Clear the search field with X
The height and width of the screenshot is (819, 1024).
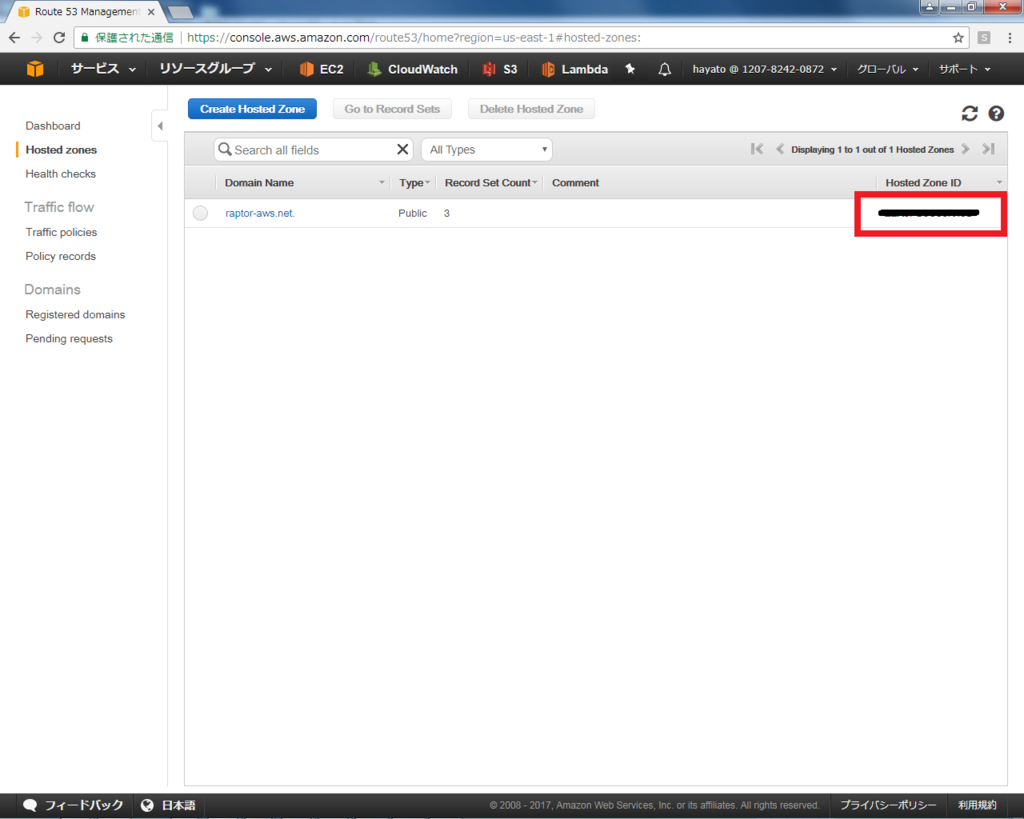(403, 150)
